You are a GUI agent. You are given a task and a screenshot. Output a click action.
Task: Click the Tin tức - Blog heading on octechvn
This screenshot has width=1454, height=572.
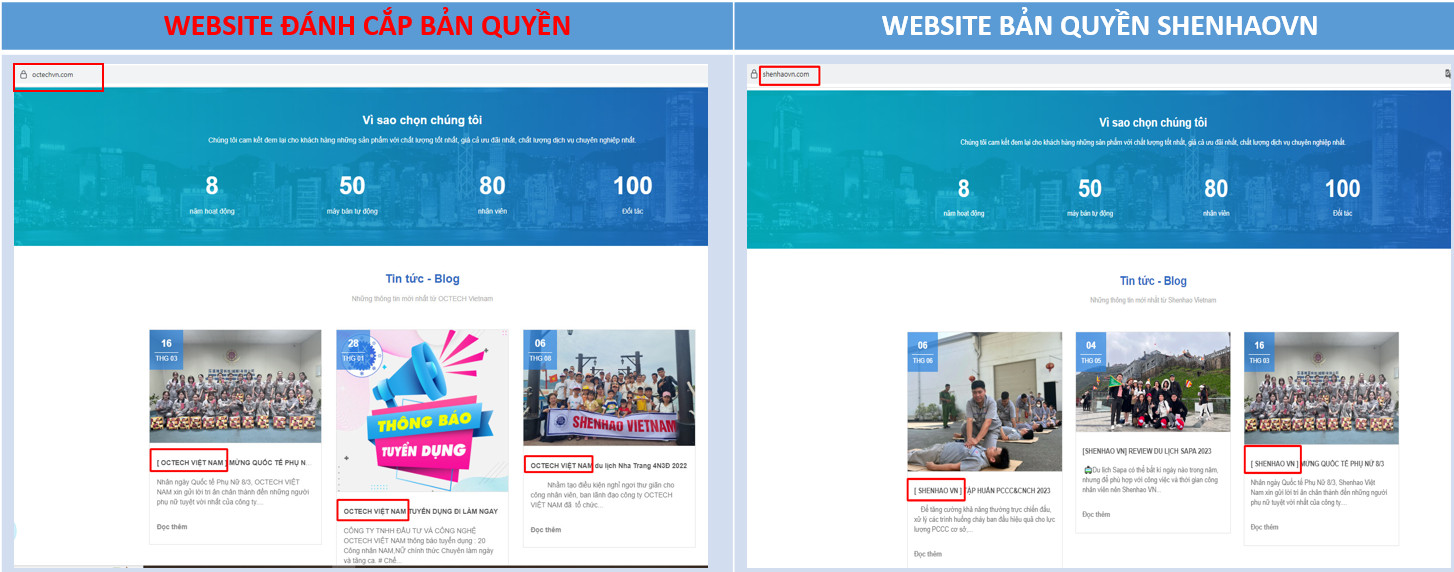pos(422,279)
